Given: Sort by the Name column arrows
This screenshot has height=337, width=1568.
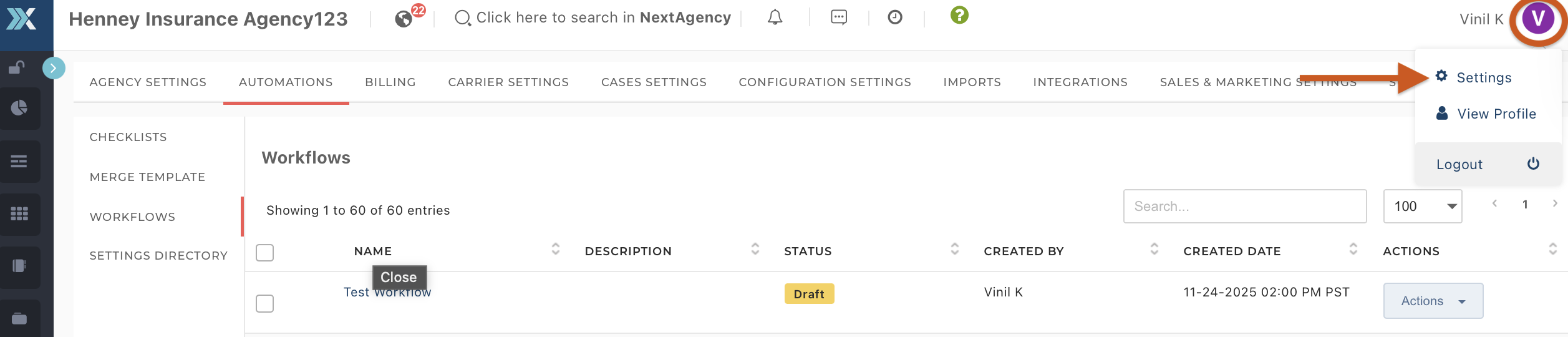Looking at the screenshot, I should [556, 250].
